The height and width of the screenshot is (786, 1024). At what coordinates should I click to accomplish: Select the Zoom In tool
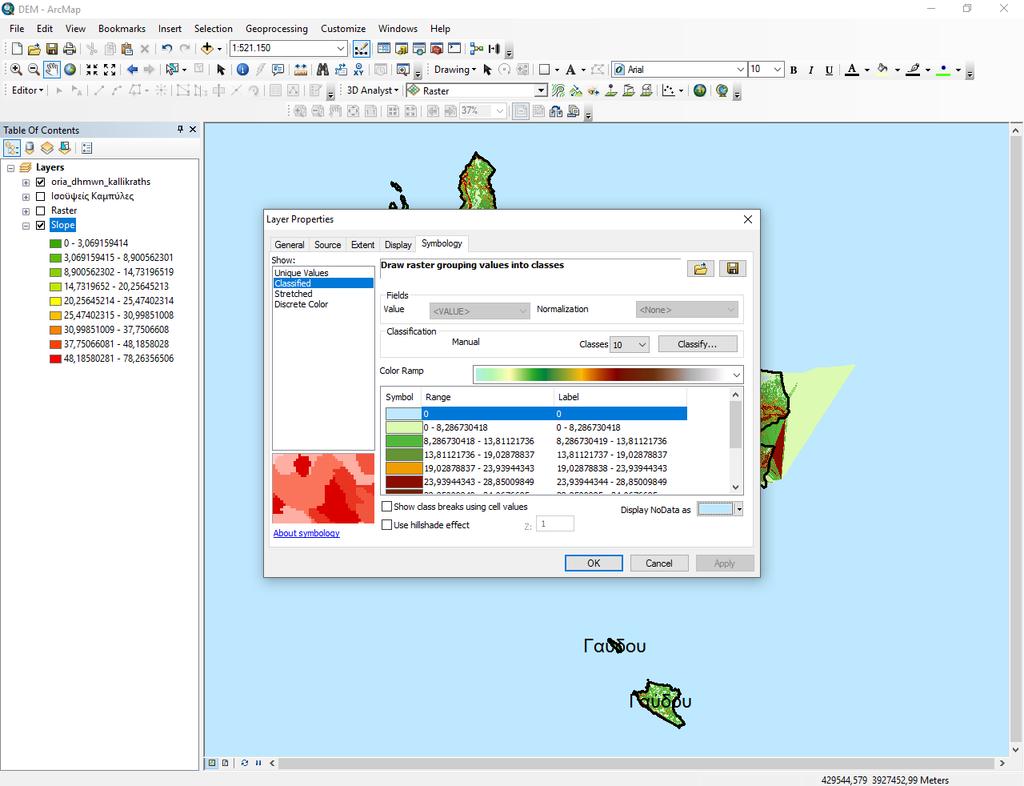coord(16,69)
